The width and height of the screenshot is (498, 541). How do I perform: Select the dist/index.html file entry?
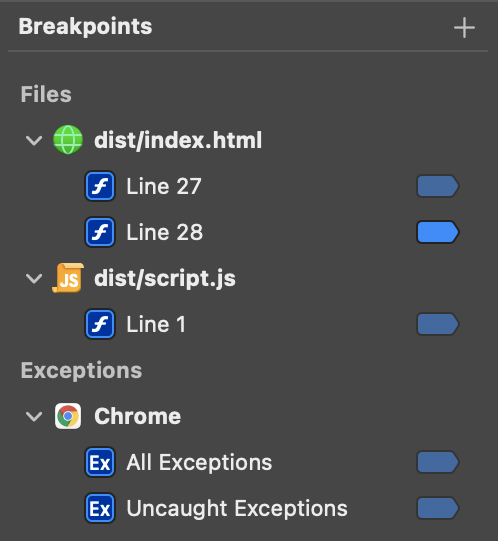pos(178,140)
